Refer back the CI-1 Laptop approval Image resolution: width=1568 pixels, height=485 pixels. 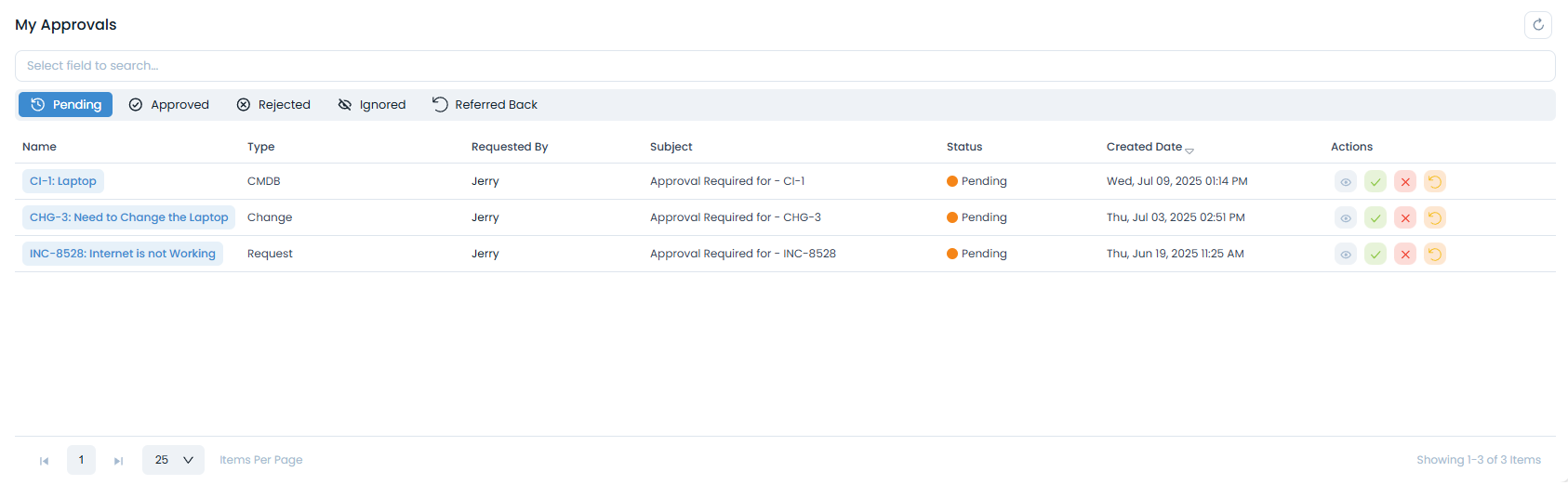click(1435, 182)
